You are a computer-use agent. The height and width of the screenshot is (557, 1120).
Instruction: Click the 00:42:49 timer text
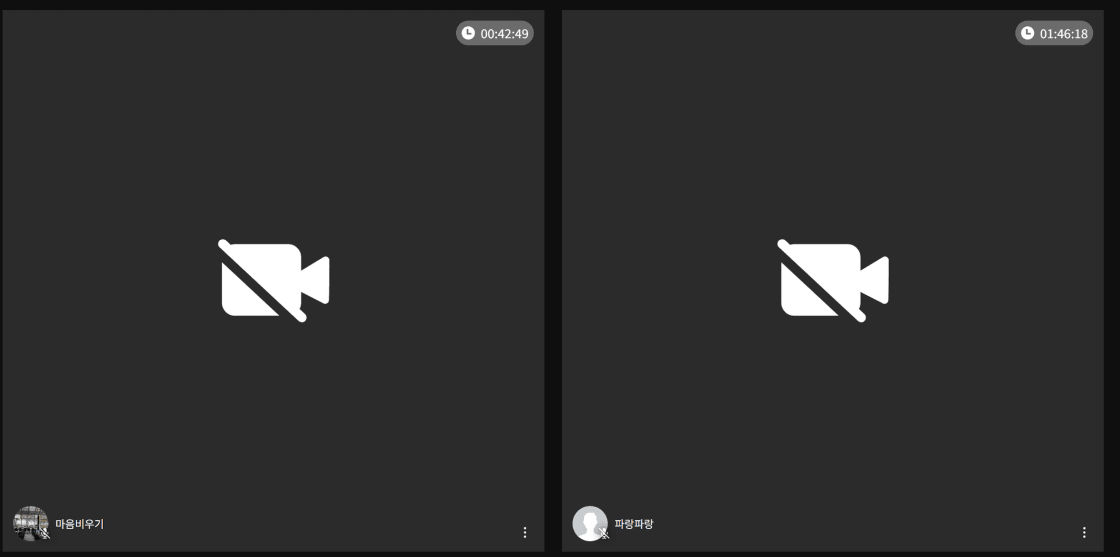504,34
